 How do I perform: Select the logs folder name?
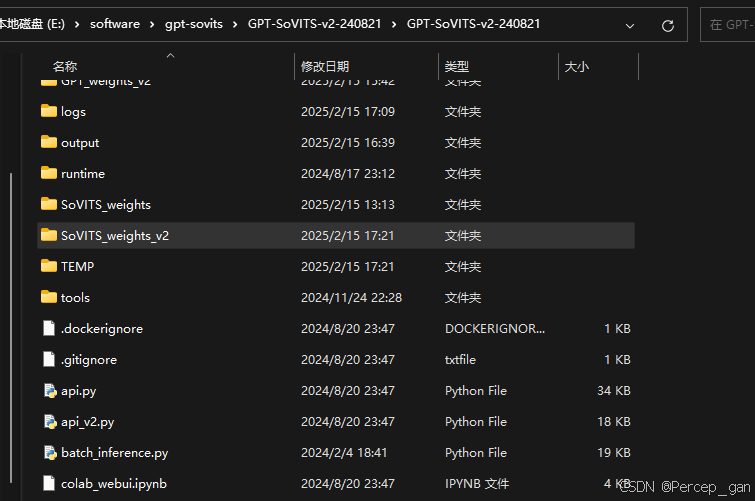click(x=73, y=112)
